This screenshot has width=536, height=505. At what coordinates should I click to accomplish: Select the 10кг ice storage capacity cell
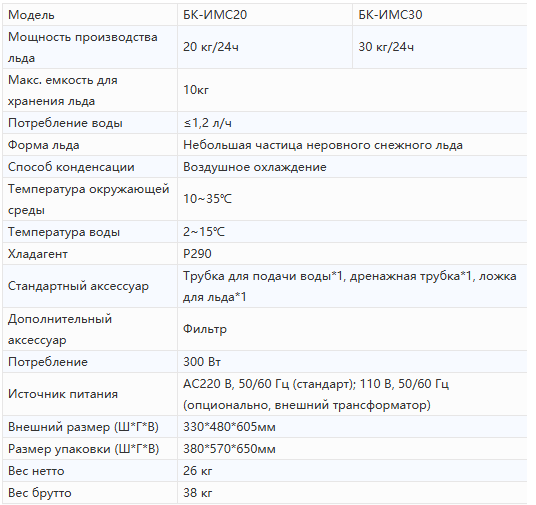click(x=352, y=90)
